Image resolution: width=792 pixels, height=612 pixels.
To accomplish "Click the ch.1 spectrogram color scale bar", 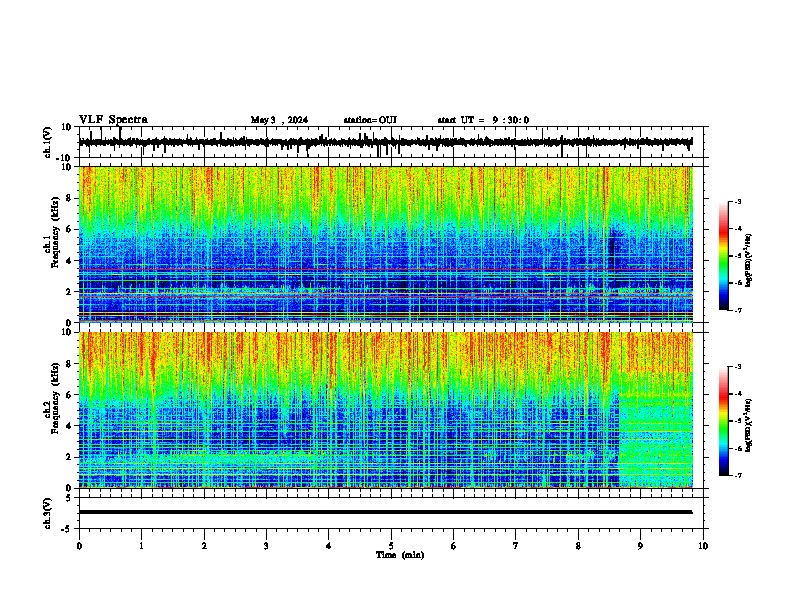I will tap(724, 256).
